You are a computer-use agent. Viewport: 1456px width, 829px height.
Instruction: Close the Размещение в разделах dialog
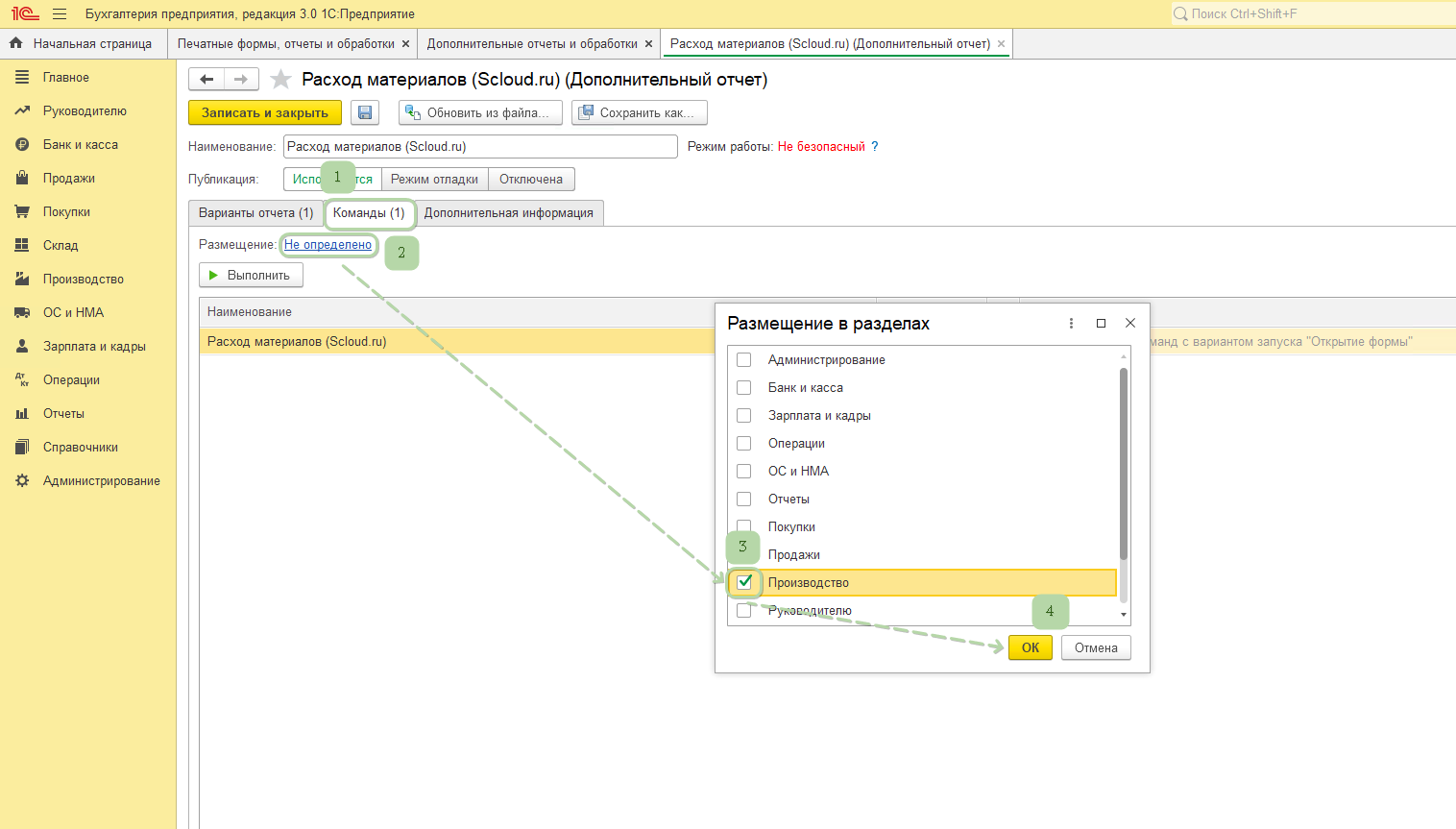(1130, 323)
